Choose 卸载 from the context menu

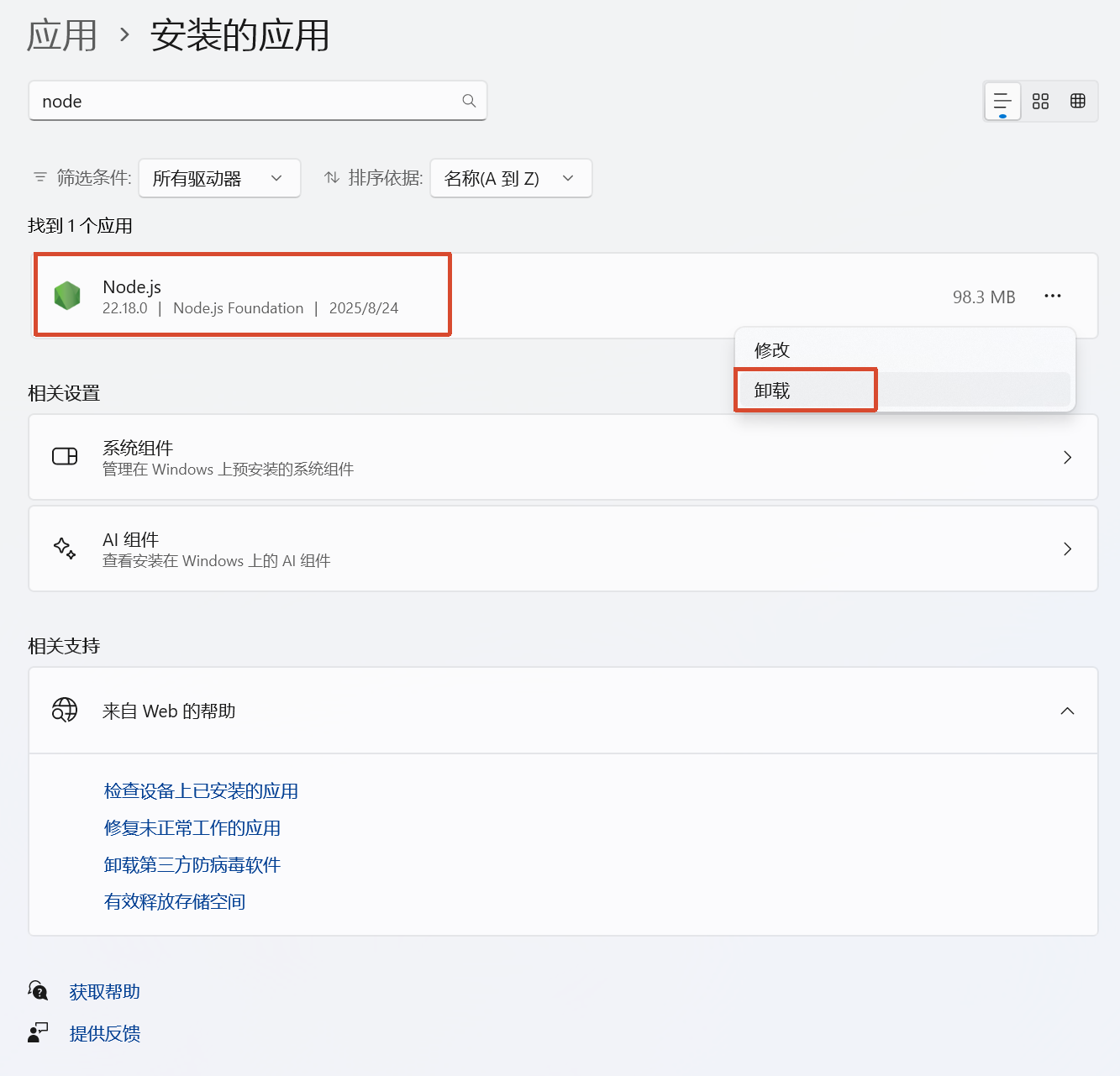click(x=905, y=390)
